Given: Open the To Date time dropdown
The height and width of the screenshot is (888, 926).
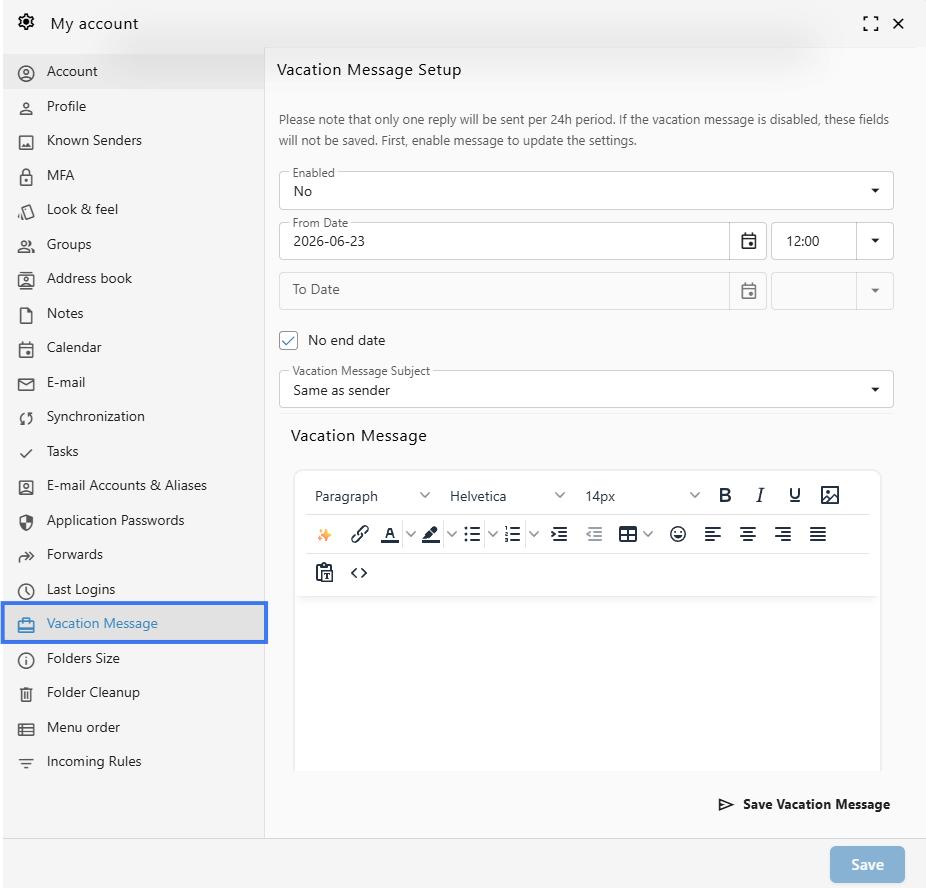Looking at the screenshot, I should click(875, 291).
